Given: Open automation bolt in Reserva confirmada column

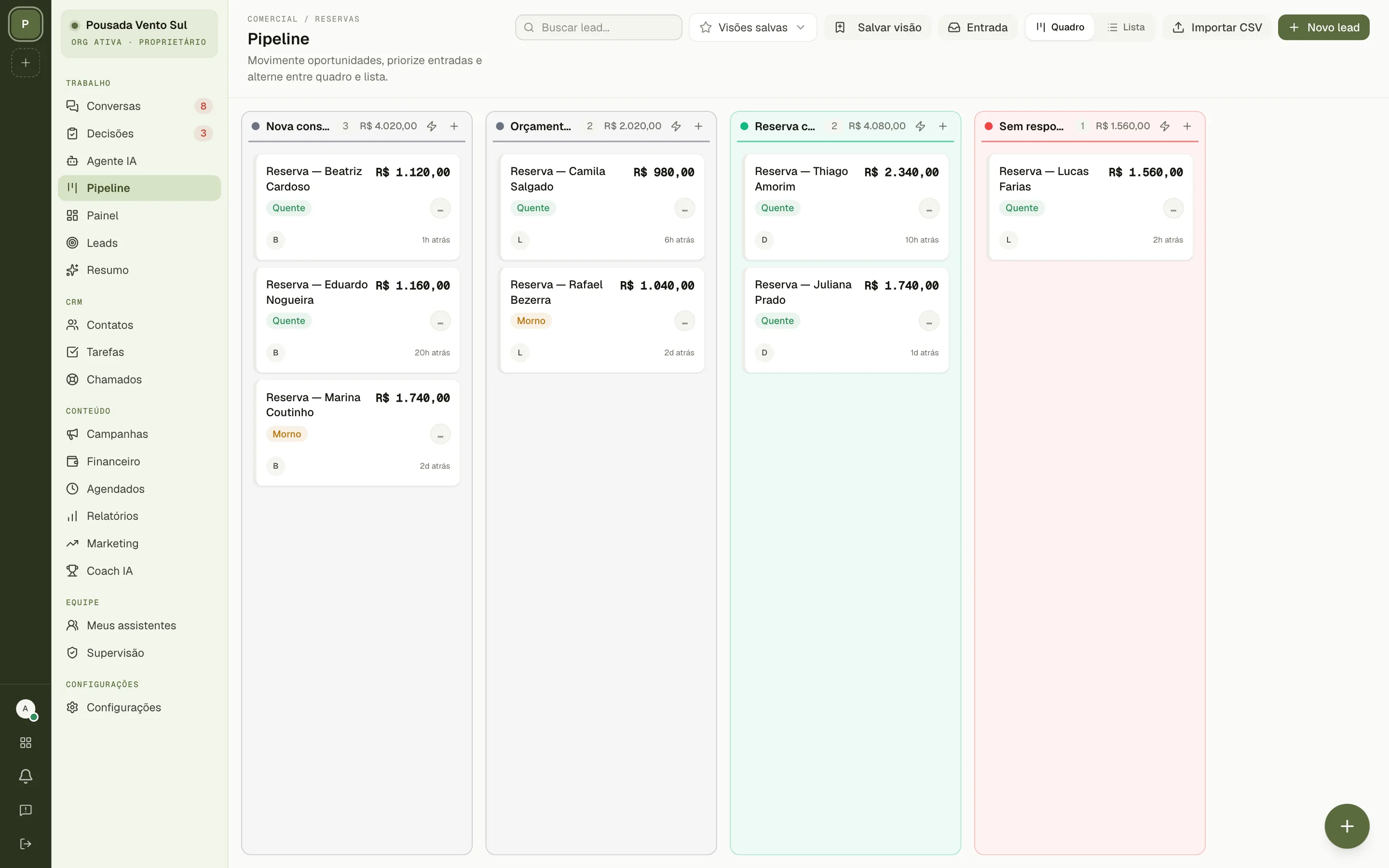Looking at the screenshot, I should pos(920,126).
